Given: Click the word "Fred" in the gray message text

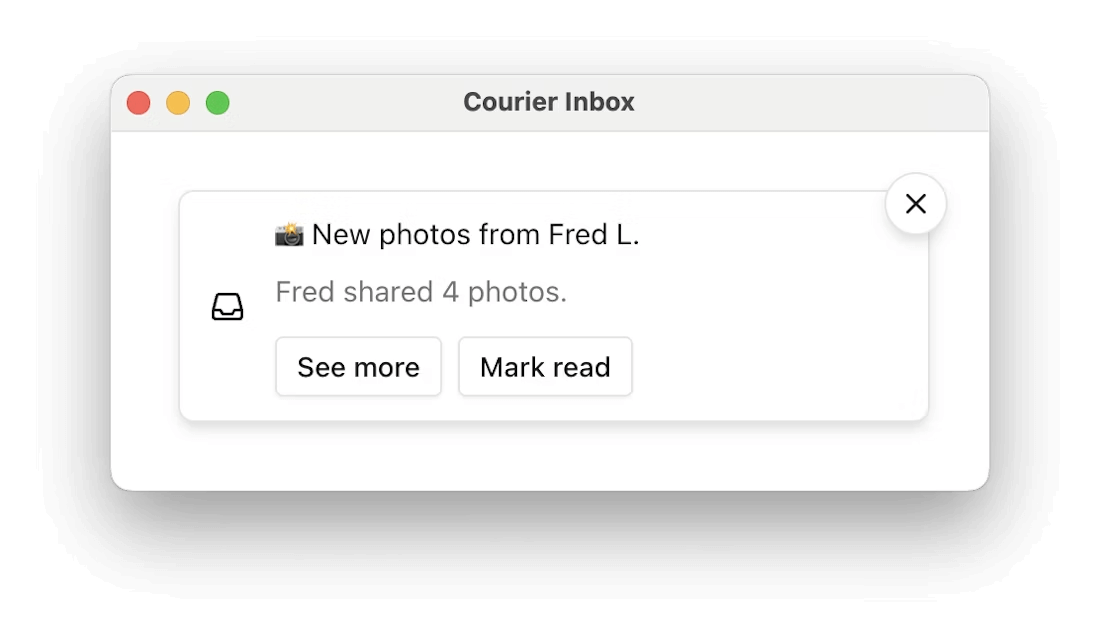Looking at the screenshot, I should point(304,292).
